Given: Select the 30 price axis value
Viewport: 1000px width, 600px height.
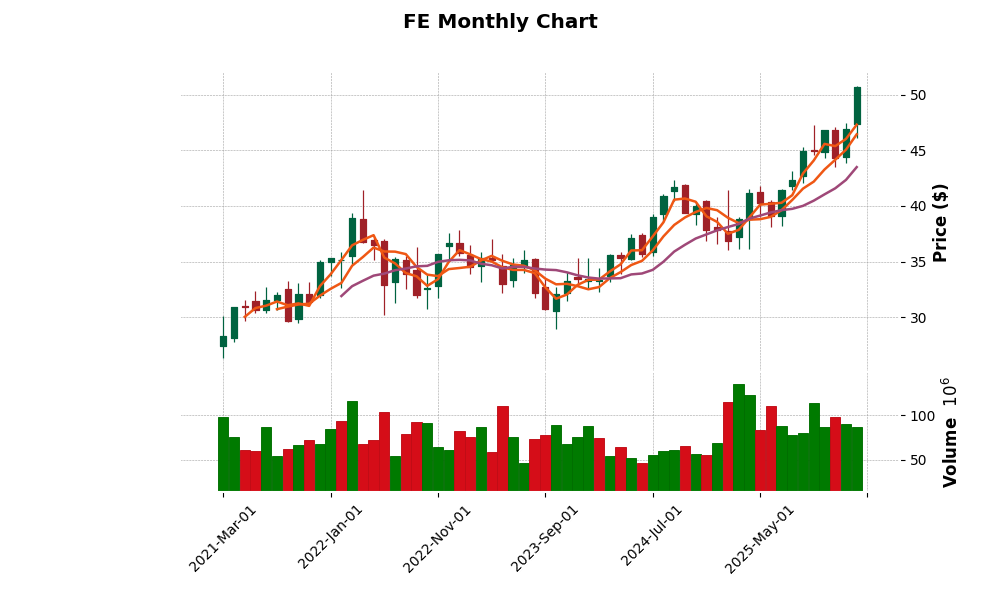Looking at the screenshot, I should 918,318.
